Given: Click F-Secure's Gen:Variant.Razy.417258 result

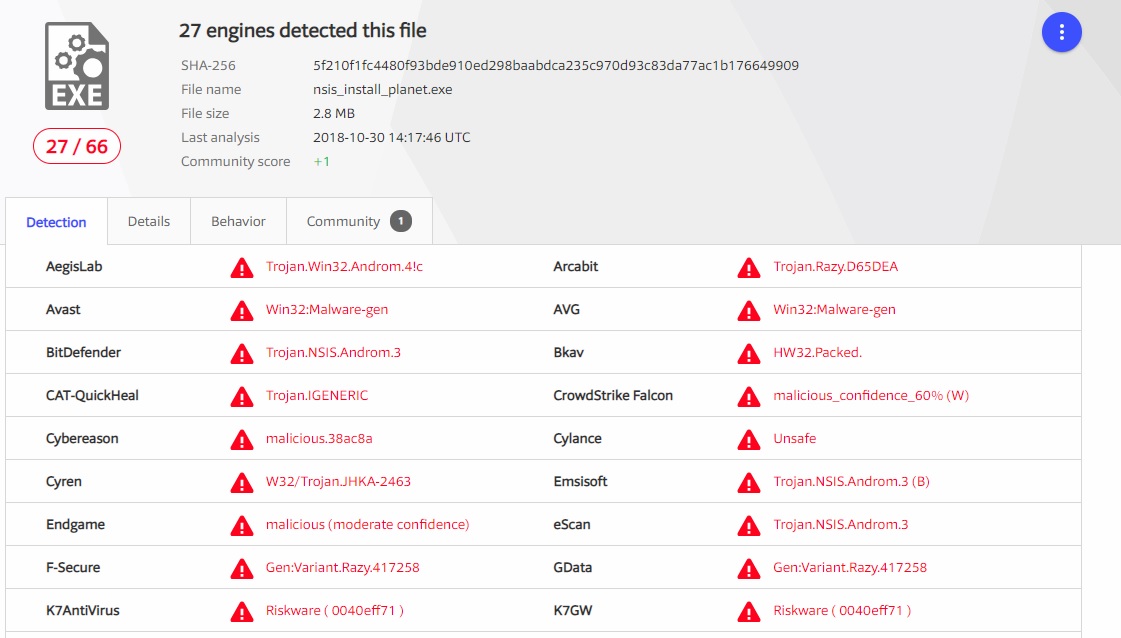Looking at the screenshot, I should click(x=342, y=567).
